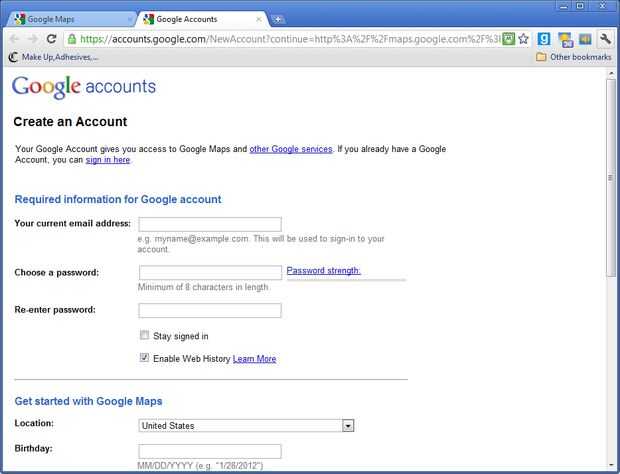
Task: Click the extension icon next to the blue g
Action: [565, 40]
